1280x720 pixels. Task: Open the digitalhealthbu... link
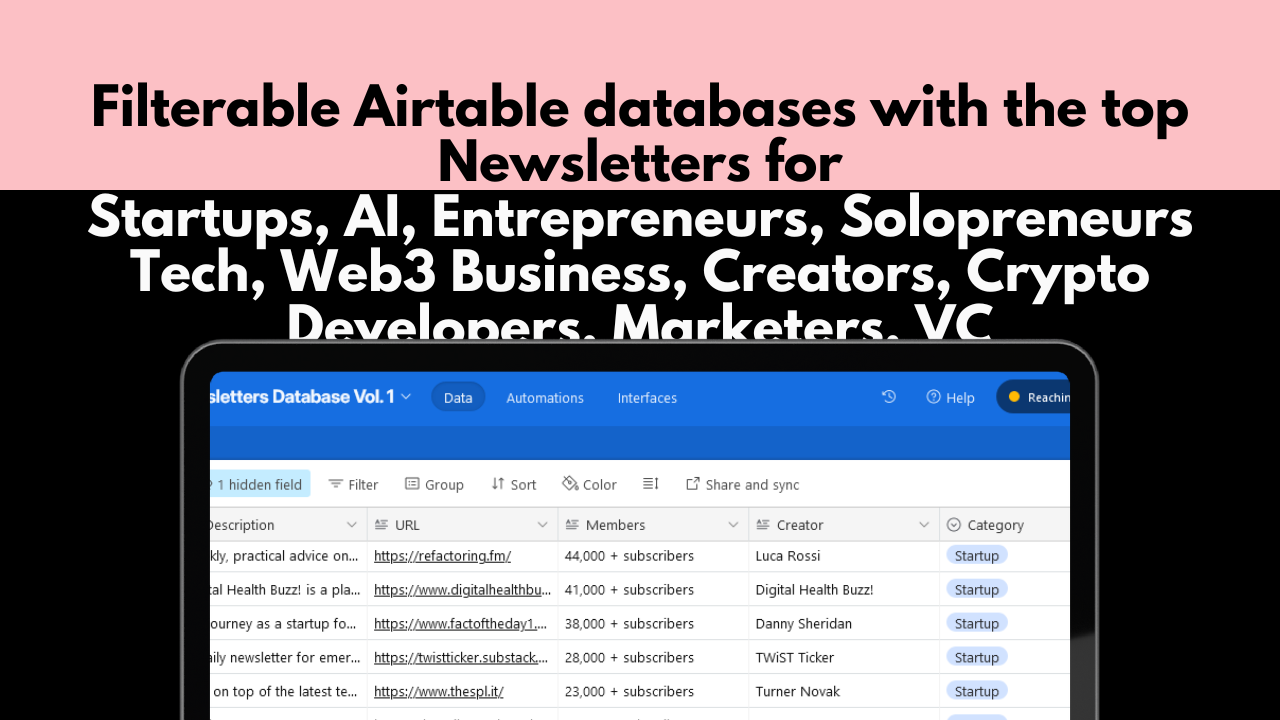point(463,590)
